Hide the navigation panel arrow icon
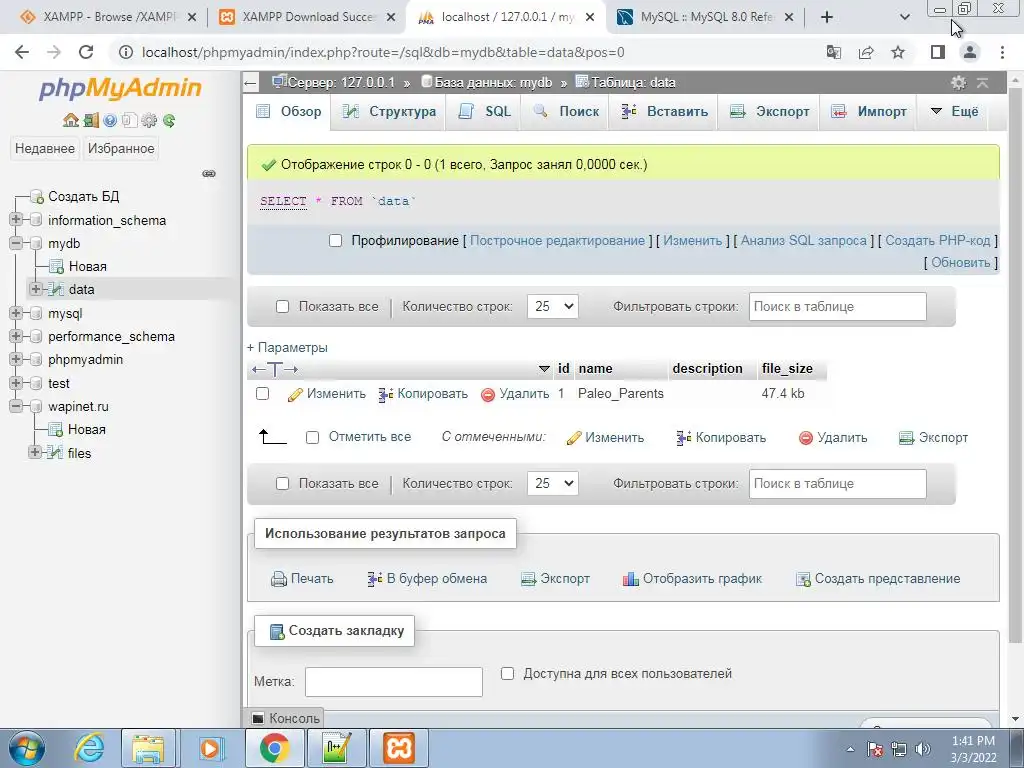The width and height of the screenshot is (1024, 768). coord(250,82)
